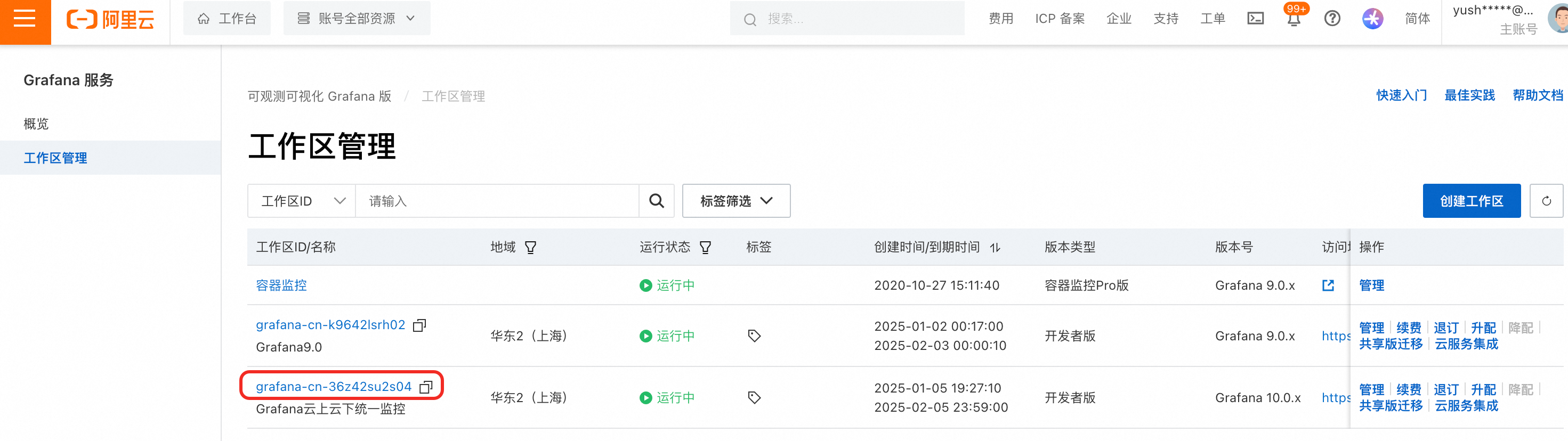The image size is (1568, 441).
Task: Click the Alibaba Cloud logo
Action: (110, 20)
